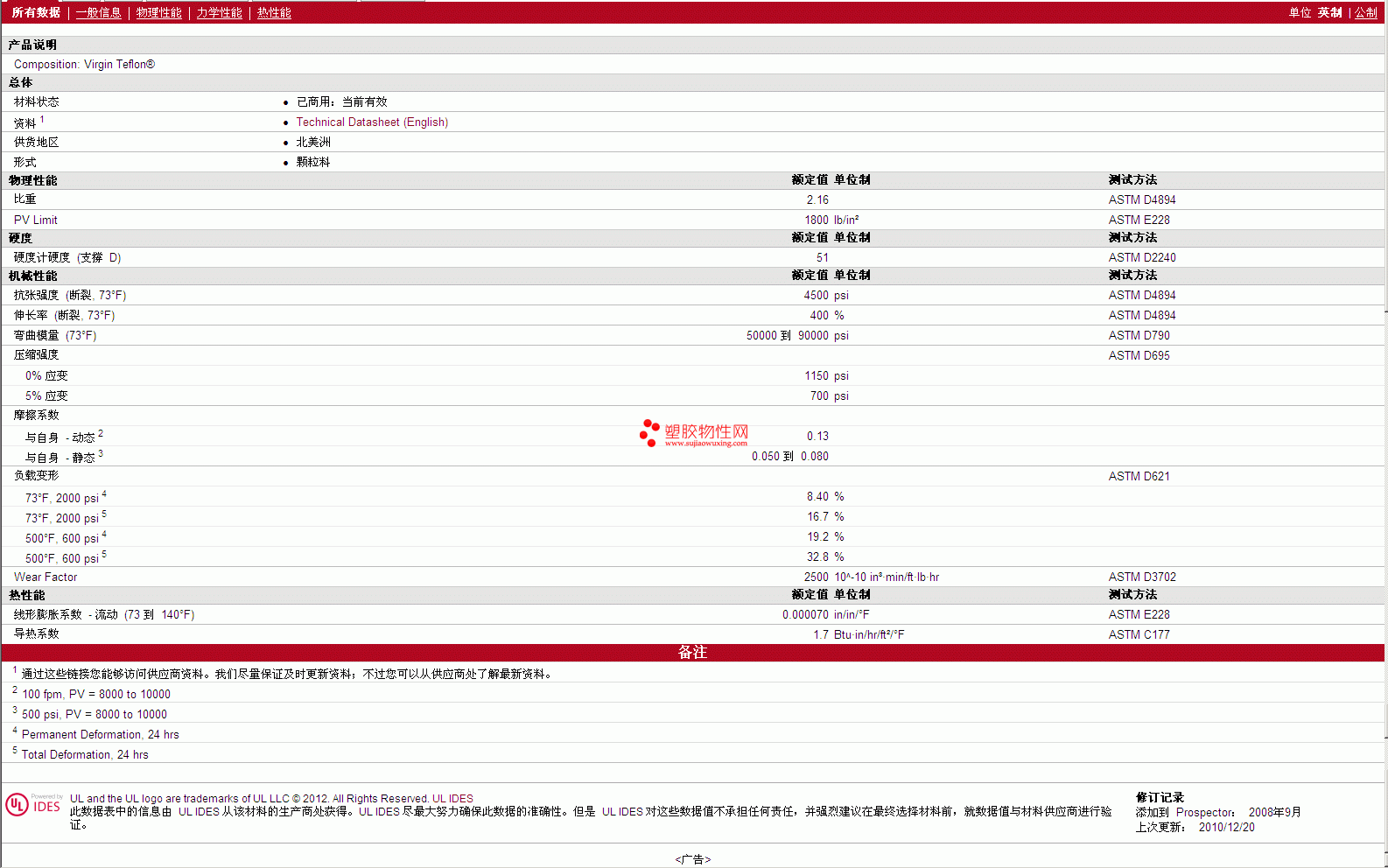Click the 颗粒料 form value

pos(313,163)
